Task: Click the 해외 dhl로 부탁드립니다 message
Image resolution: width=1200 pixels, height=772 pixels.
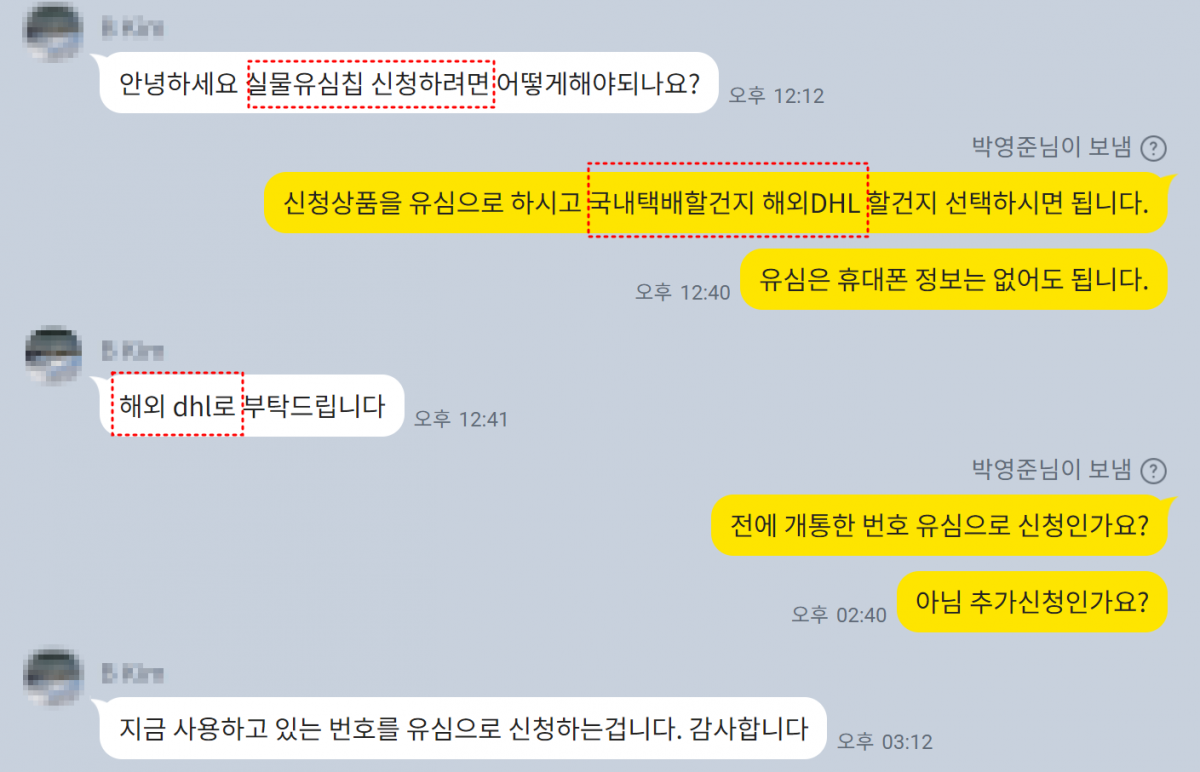Action: pyautogui.click(x=252, y=406)
